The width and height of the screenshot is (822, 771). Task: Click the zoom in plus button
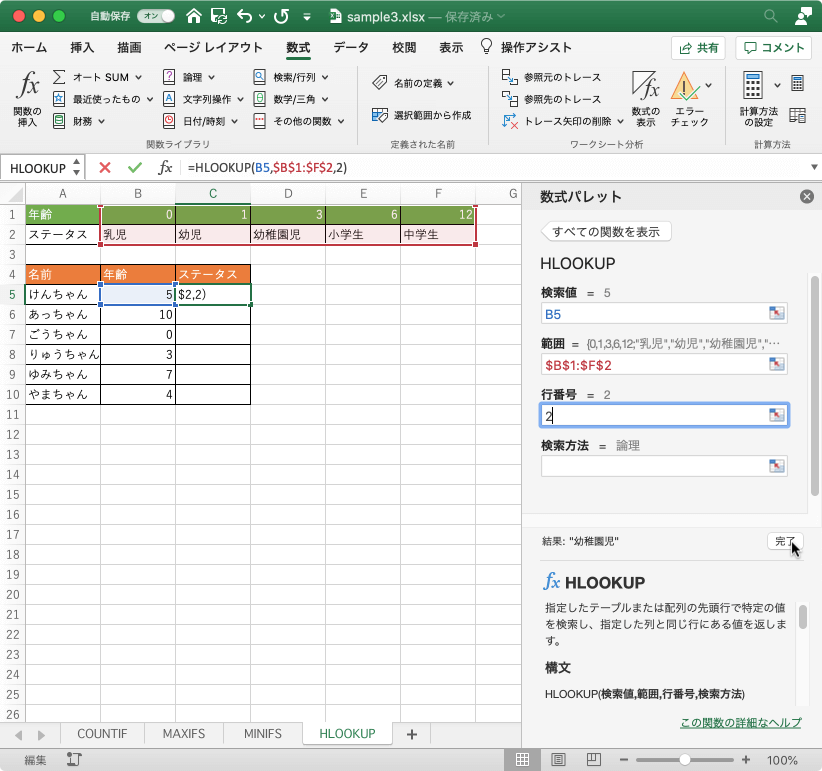(x=746, y=759)
